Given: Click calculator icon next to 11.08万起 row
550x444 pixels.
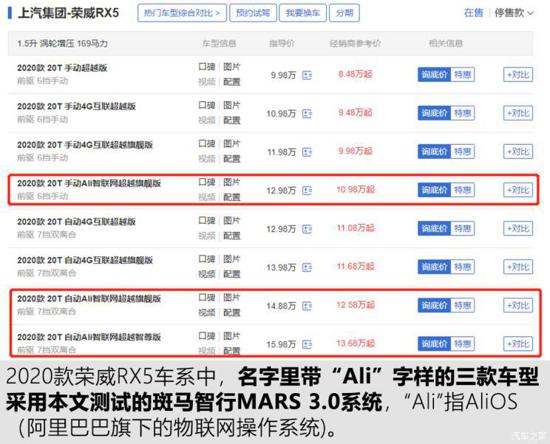Looking at the screenshot, I should pyautogui.click(x=307, y=229).
